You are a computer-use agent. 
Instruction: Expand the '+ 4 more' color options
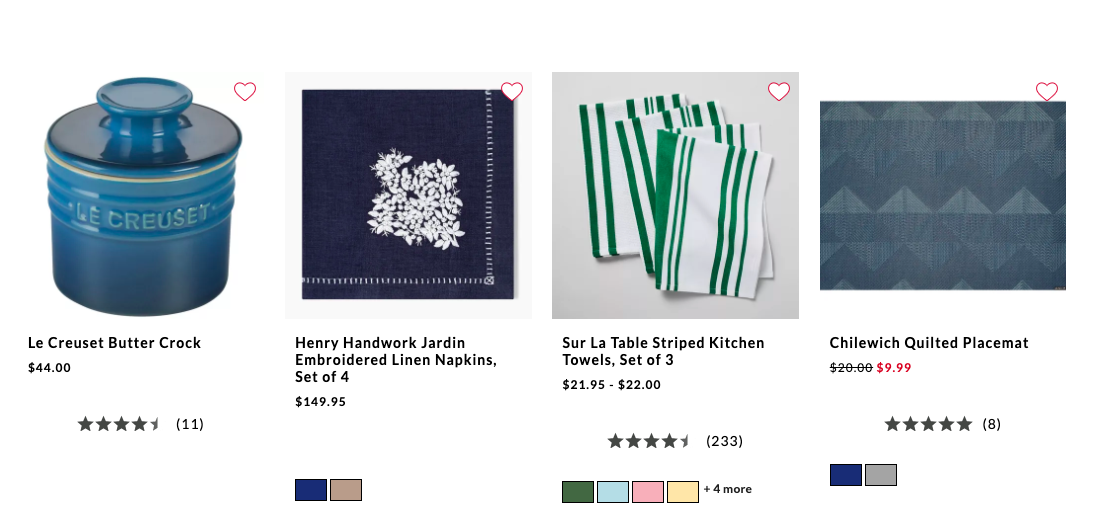pos(728,490)
